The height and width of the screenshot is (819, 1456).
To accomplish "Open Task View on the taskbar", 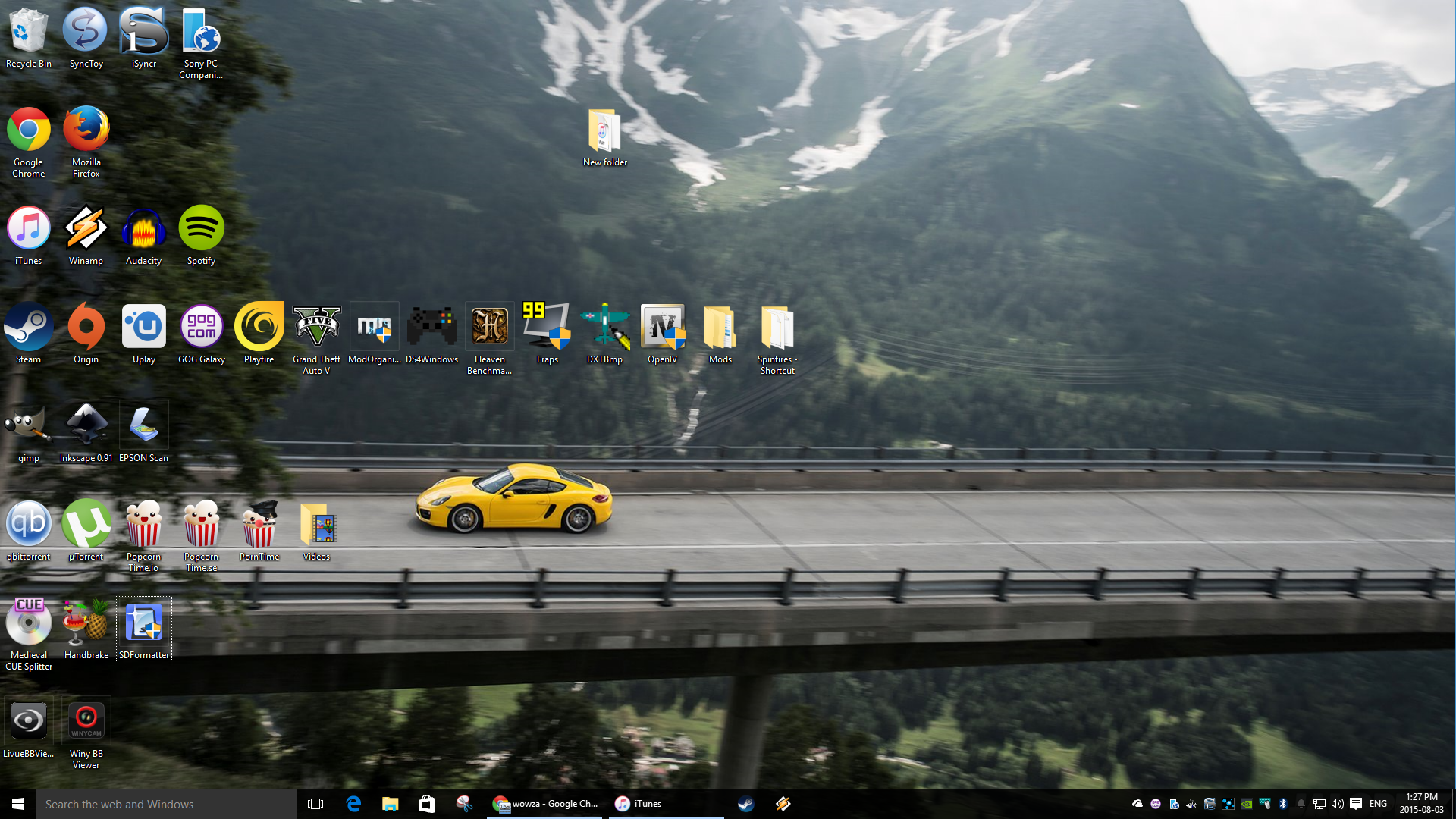I will pos(315,804).
